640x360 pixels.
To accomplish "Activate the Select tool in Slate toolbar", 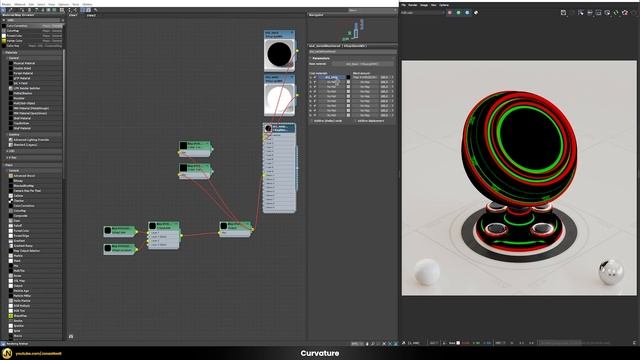I will (x=3, y=10).
